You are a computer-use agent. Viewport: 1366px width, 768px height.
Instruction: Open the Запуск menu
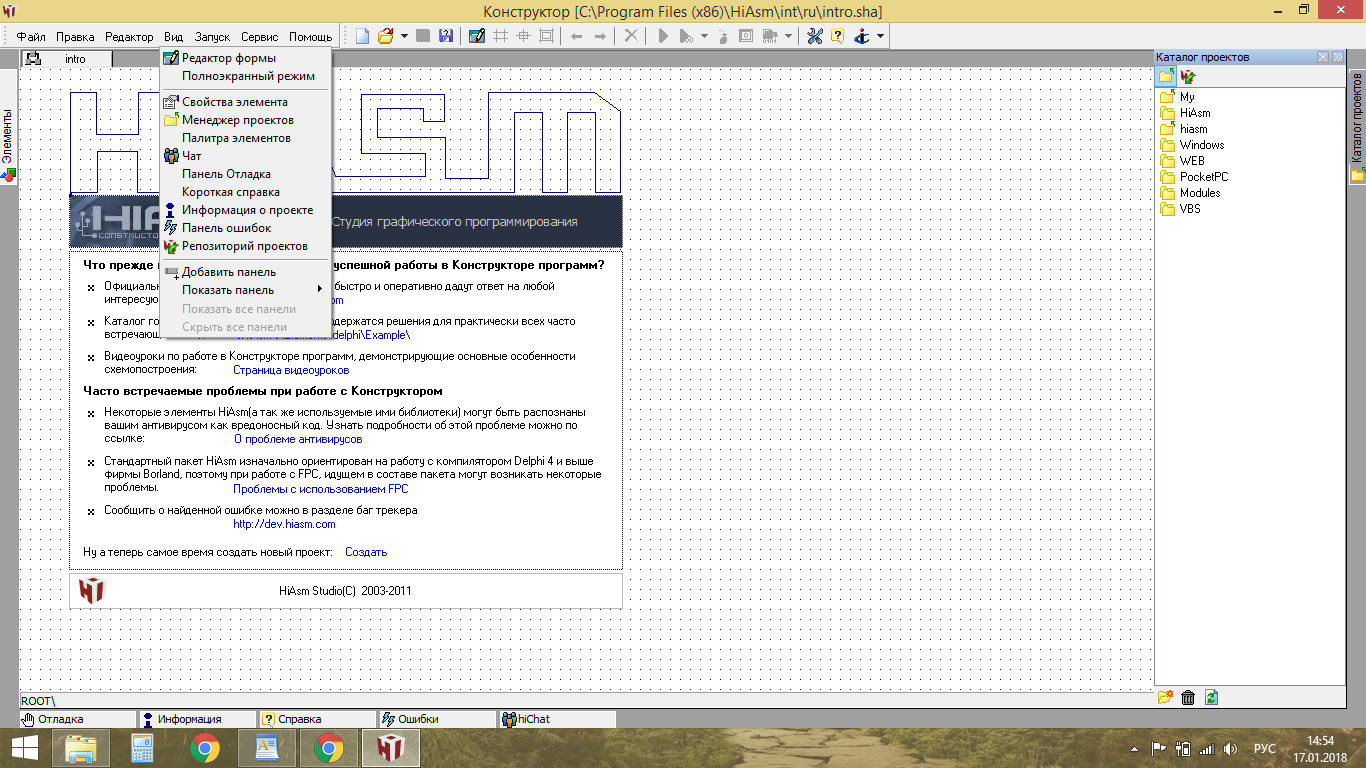(x=212, y=37)
